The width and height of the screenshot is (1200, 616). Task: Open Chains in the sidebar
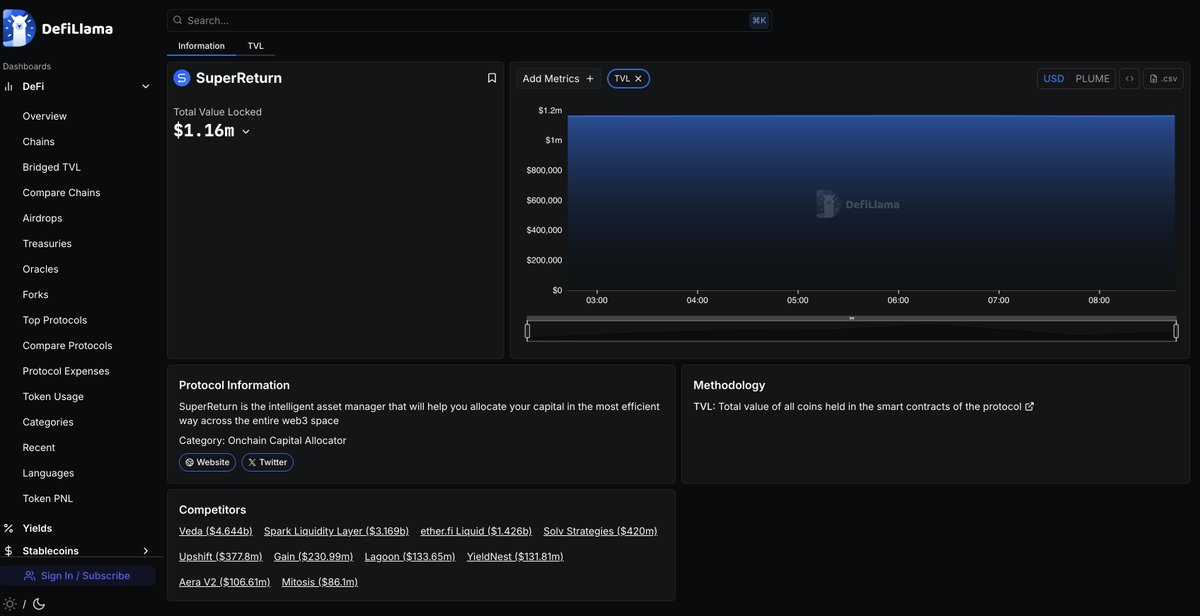coord(39,142)
